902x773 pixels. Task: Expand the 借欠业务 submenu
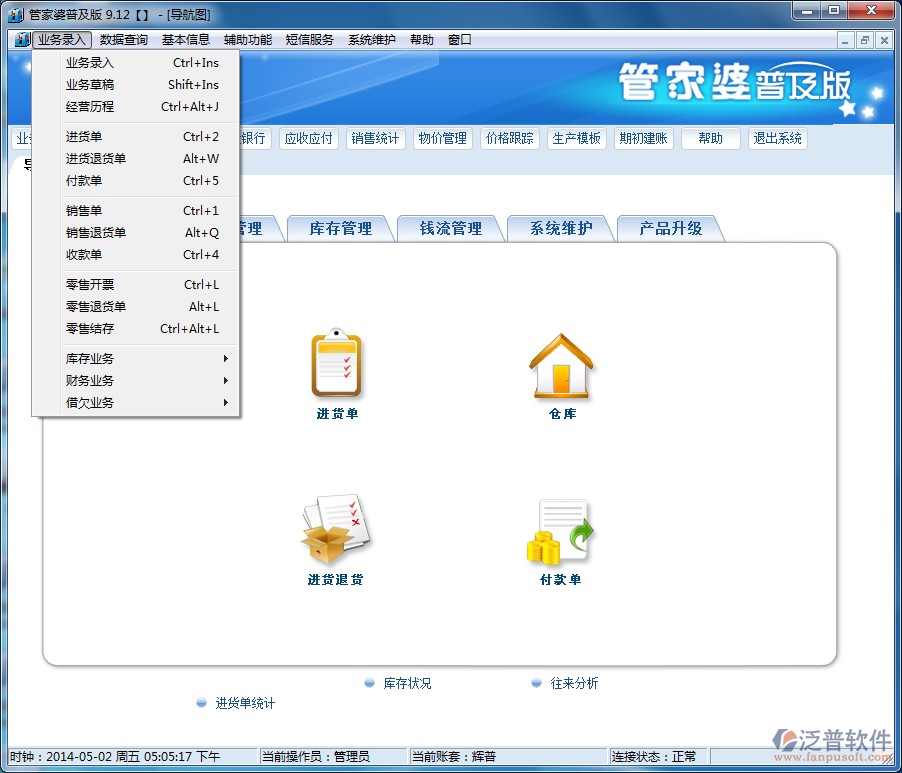coord(142,403)
